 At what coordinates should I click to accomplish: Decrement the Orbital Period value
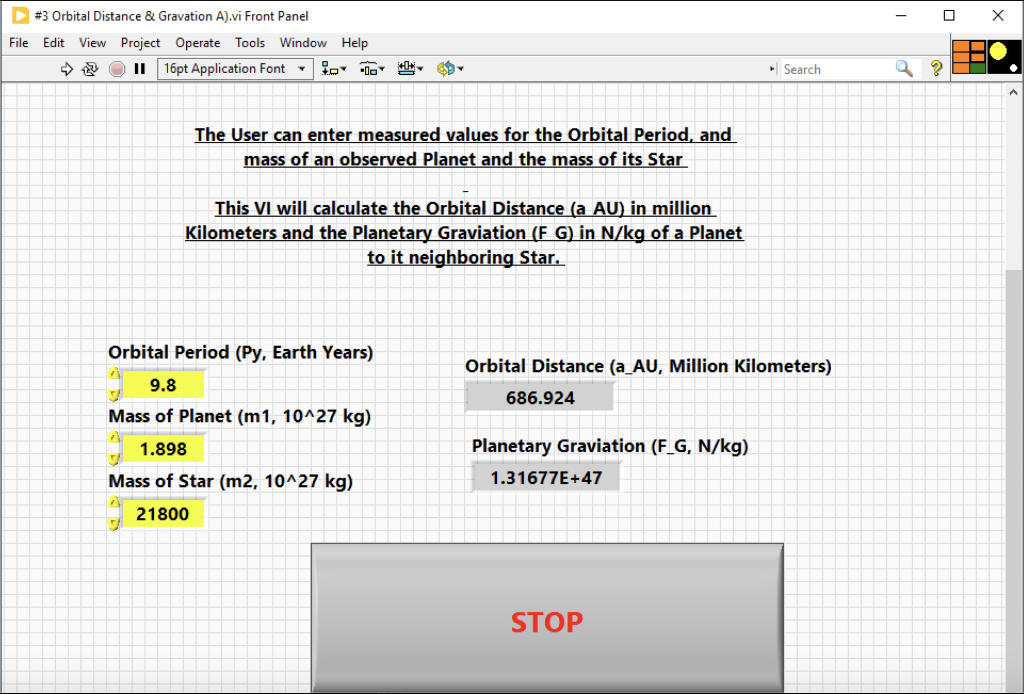[114, 395]
